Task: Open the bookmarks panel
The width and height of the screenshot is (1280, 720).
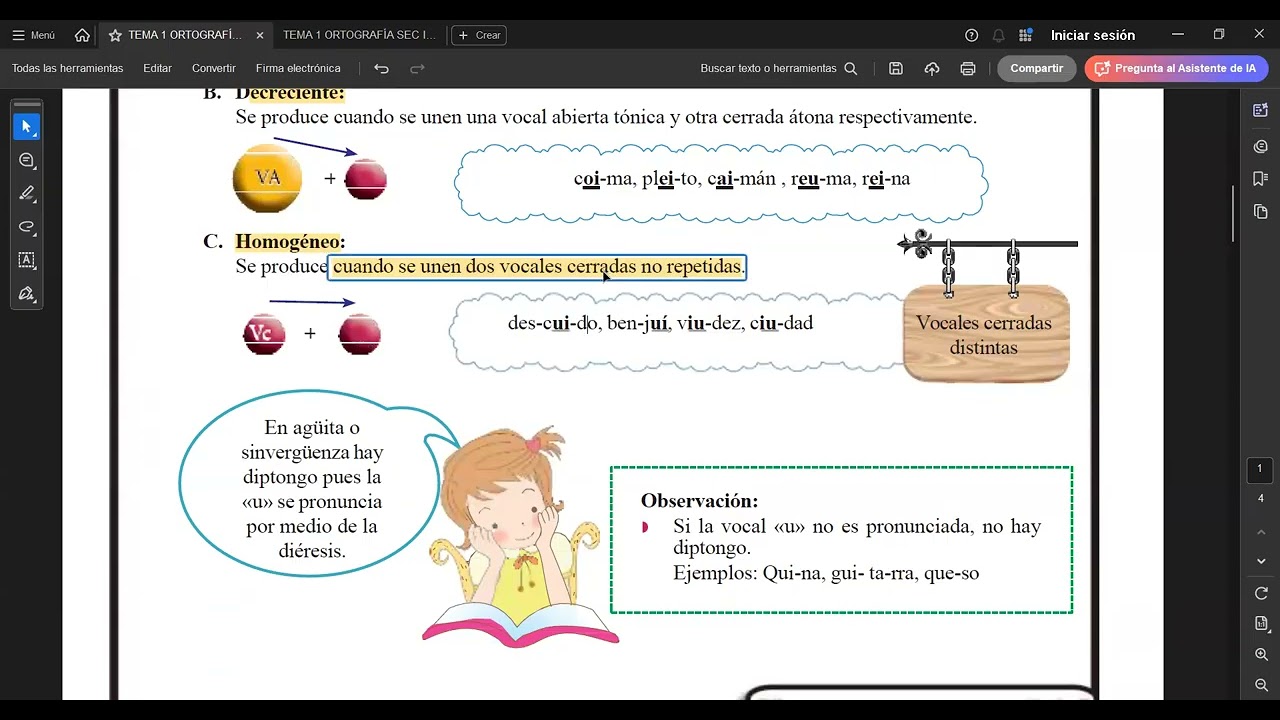Action: pyautogui.click(x=1260, y=179)
